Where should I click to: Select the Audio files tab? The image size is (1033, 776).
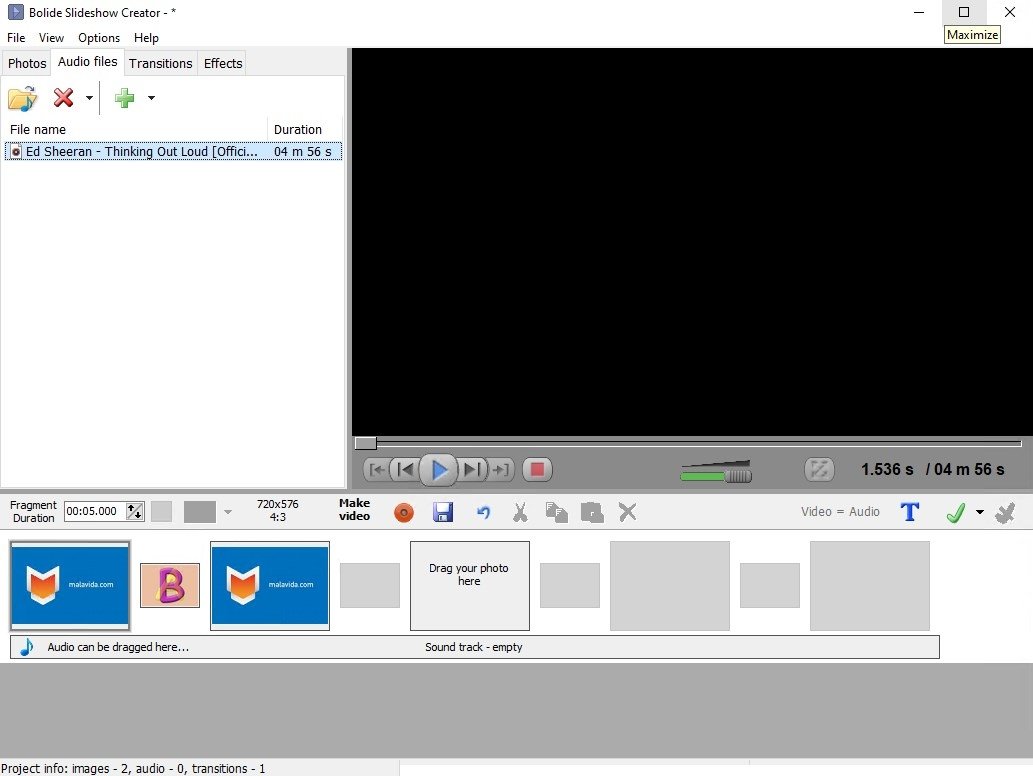(88, 62)
